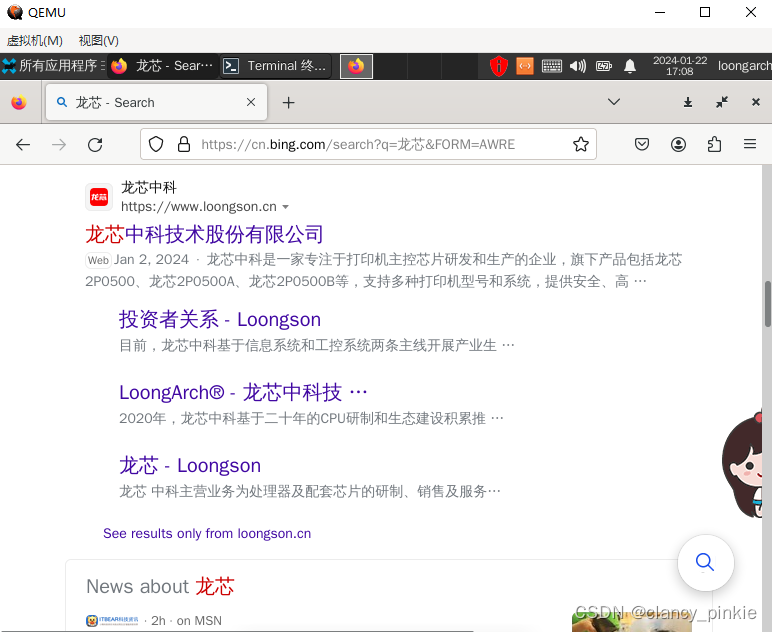Click the red shield tray icon
Screen dimensions: 772x632
[498, 66]
